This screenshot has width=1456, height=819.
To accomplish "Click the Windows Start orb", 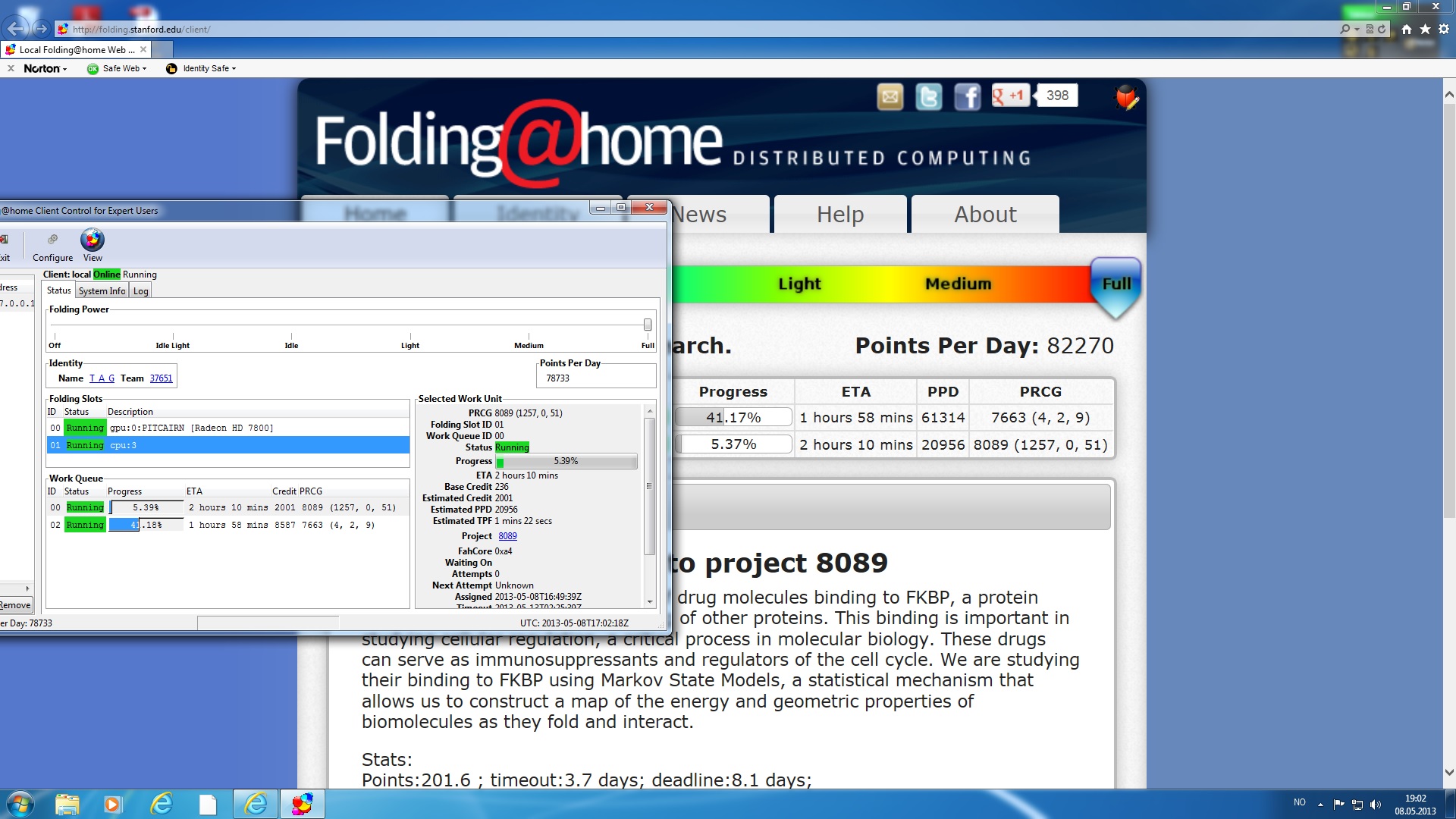I will tap(20, 804).
